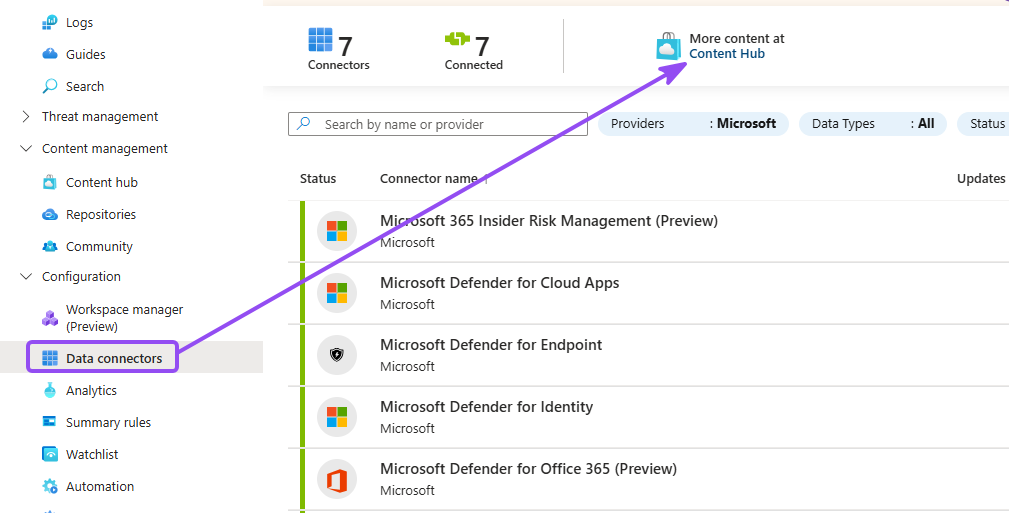This screenshot has width=1009, height=513.
Task: Click the Workspace manager cubes icon
Action: point(50,318)
